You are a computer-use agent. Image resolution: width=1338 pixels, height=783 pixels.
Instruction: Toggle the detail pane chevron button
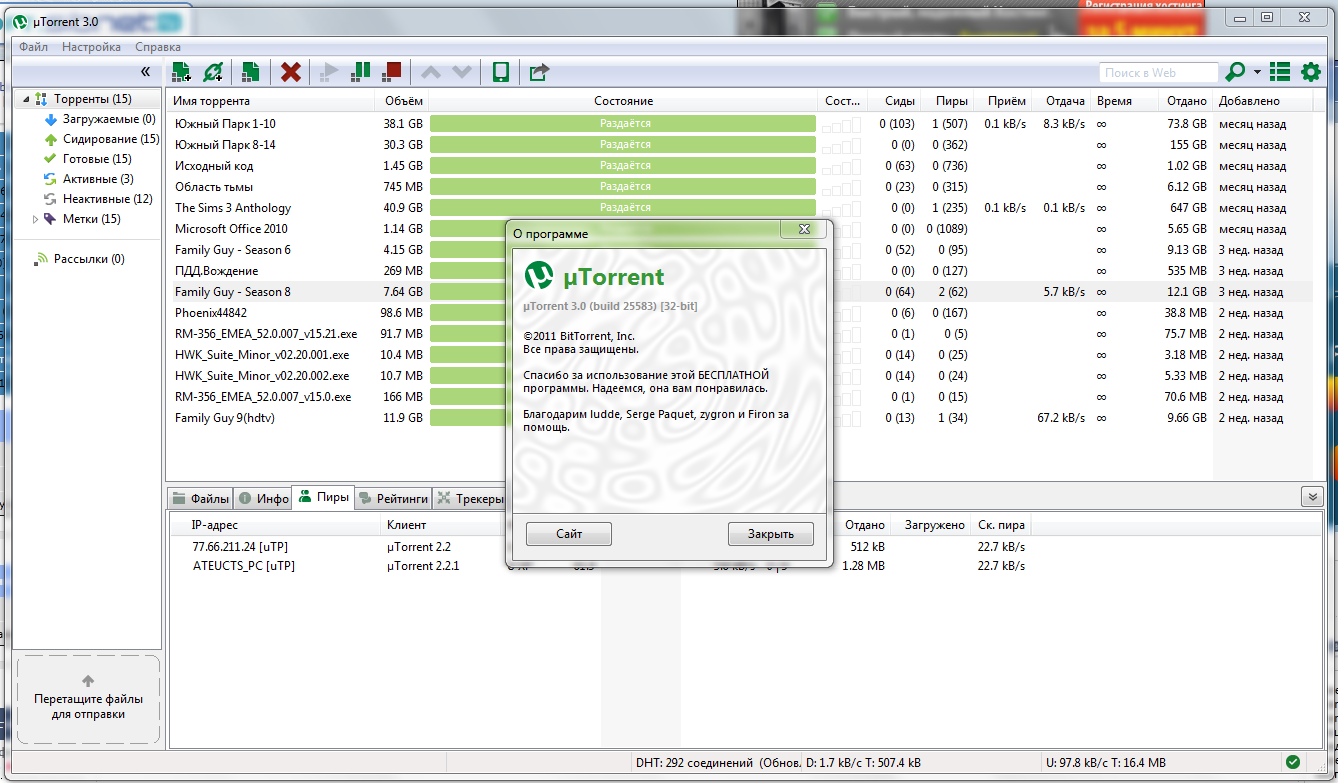click(x=1312, y=497)
